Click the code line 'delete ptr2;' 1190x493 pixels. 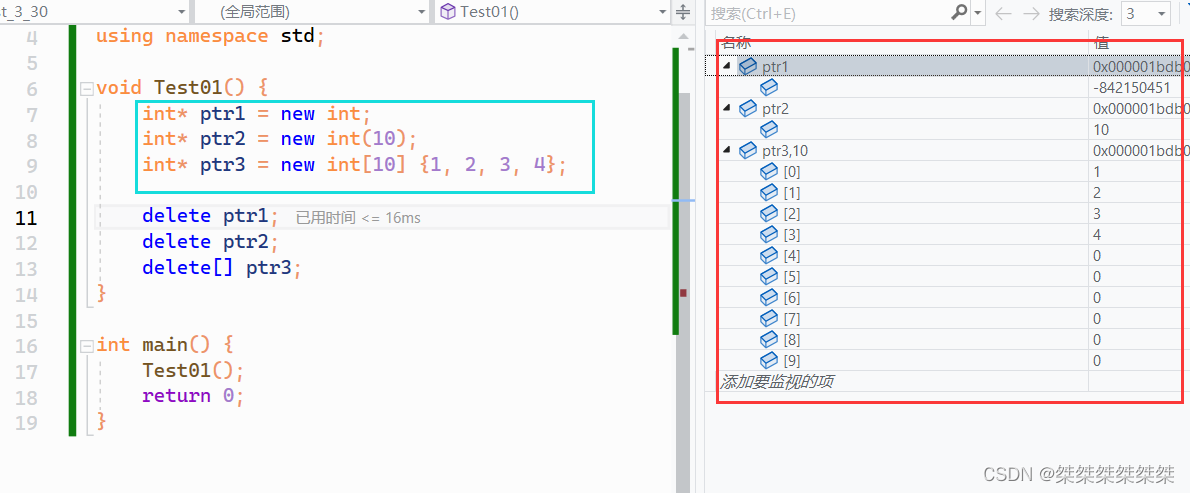click(x=211, y=242)
